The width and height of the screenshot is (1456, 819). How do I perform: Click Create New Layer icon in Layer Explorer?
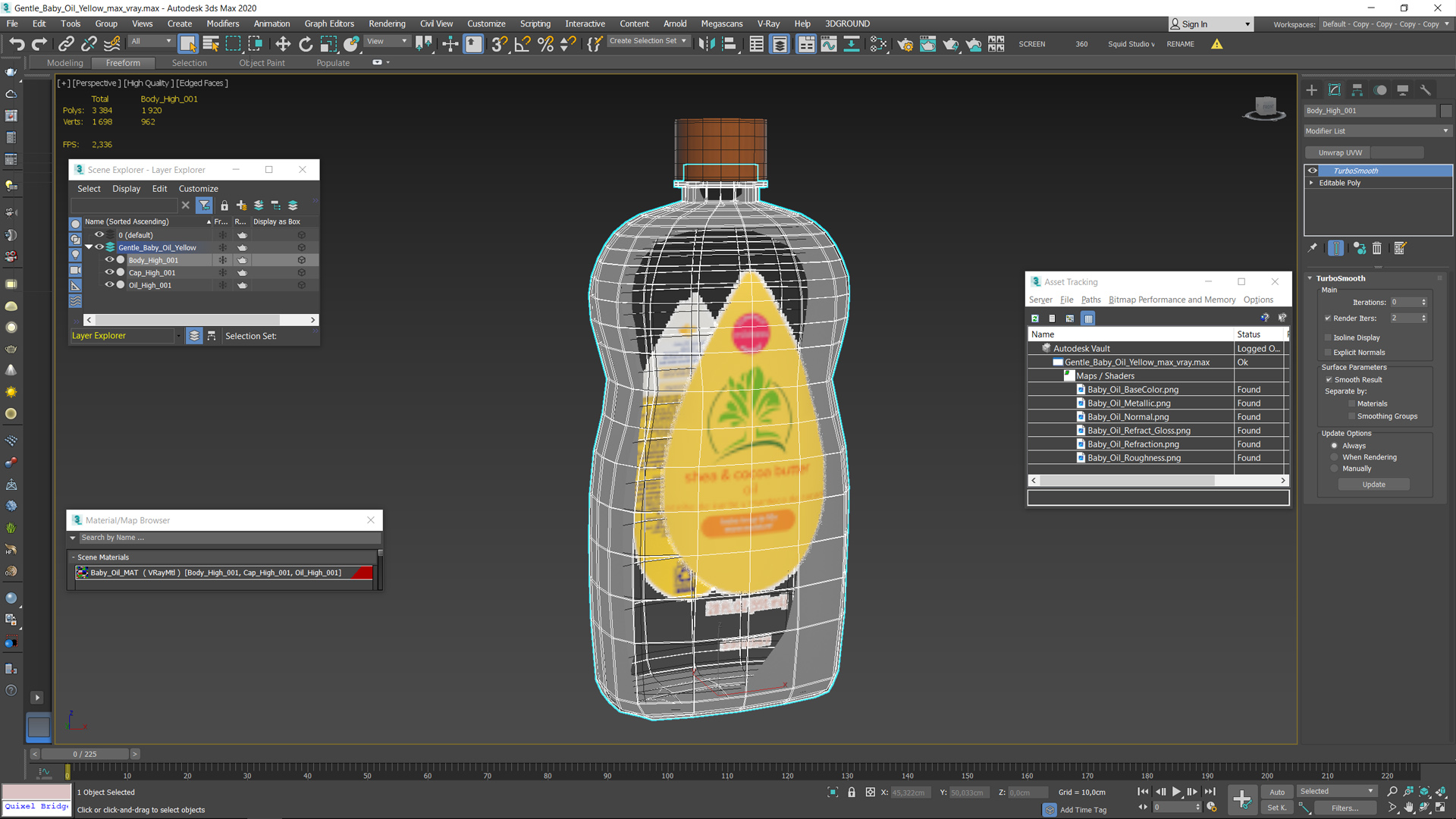pyautogui.click(x=241, y=206)
